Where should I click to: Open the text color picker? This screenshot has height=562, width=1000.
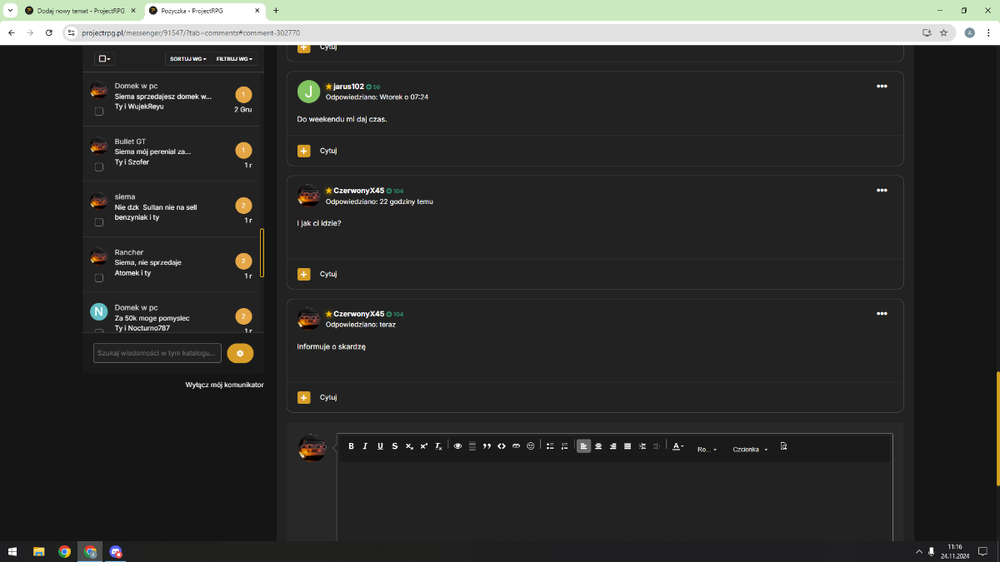pyautogui.click(x=678, y=447)
